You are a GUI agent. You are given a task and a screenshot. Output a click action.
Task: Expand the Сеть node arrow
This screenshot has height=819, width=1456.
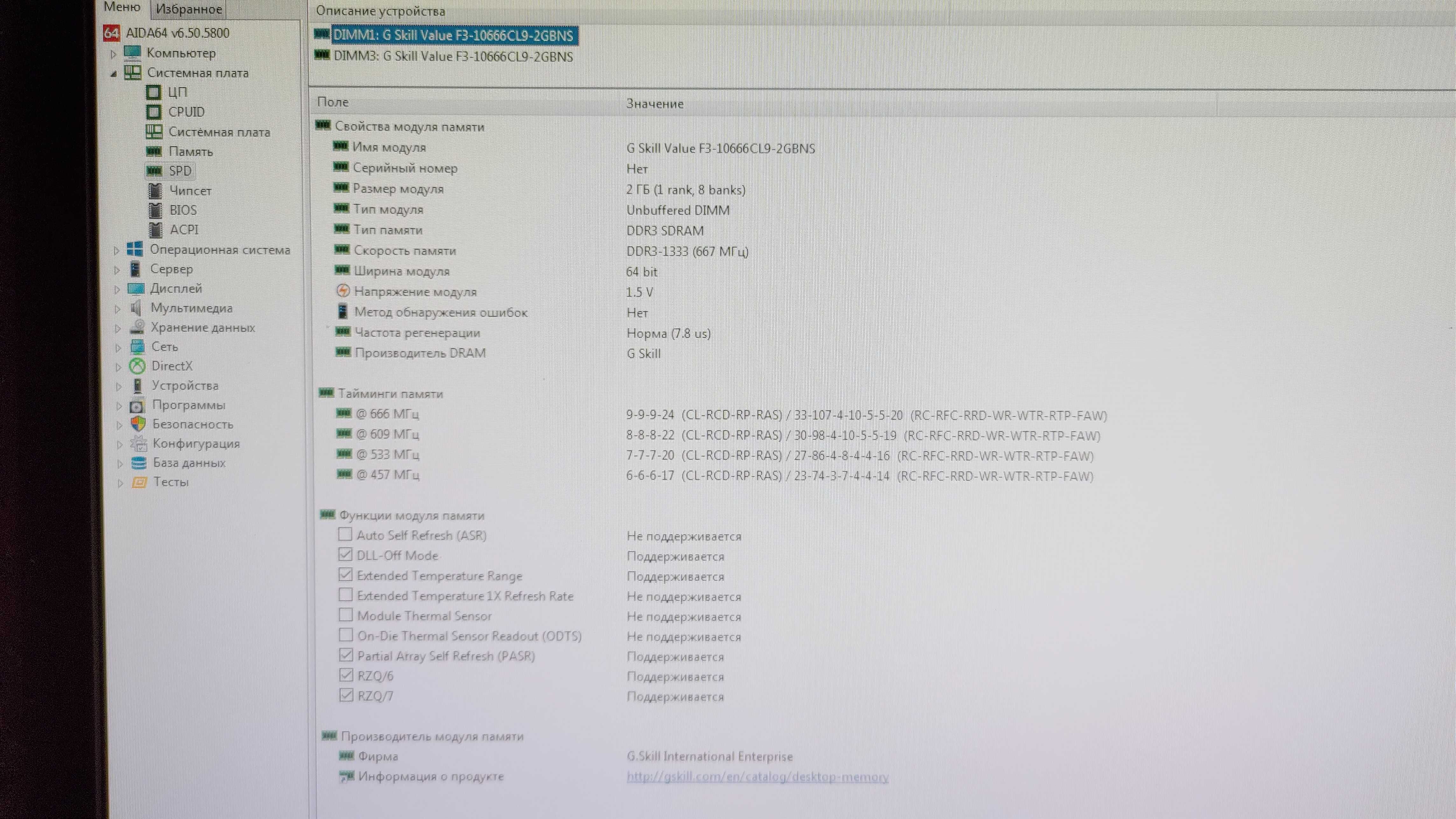[117, 347]
